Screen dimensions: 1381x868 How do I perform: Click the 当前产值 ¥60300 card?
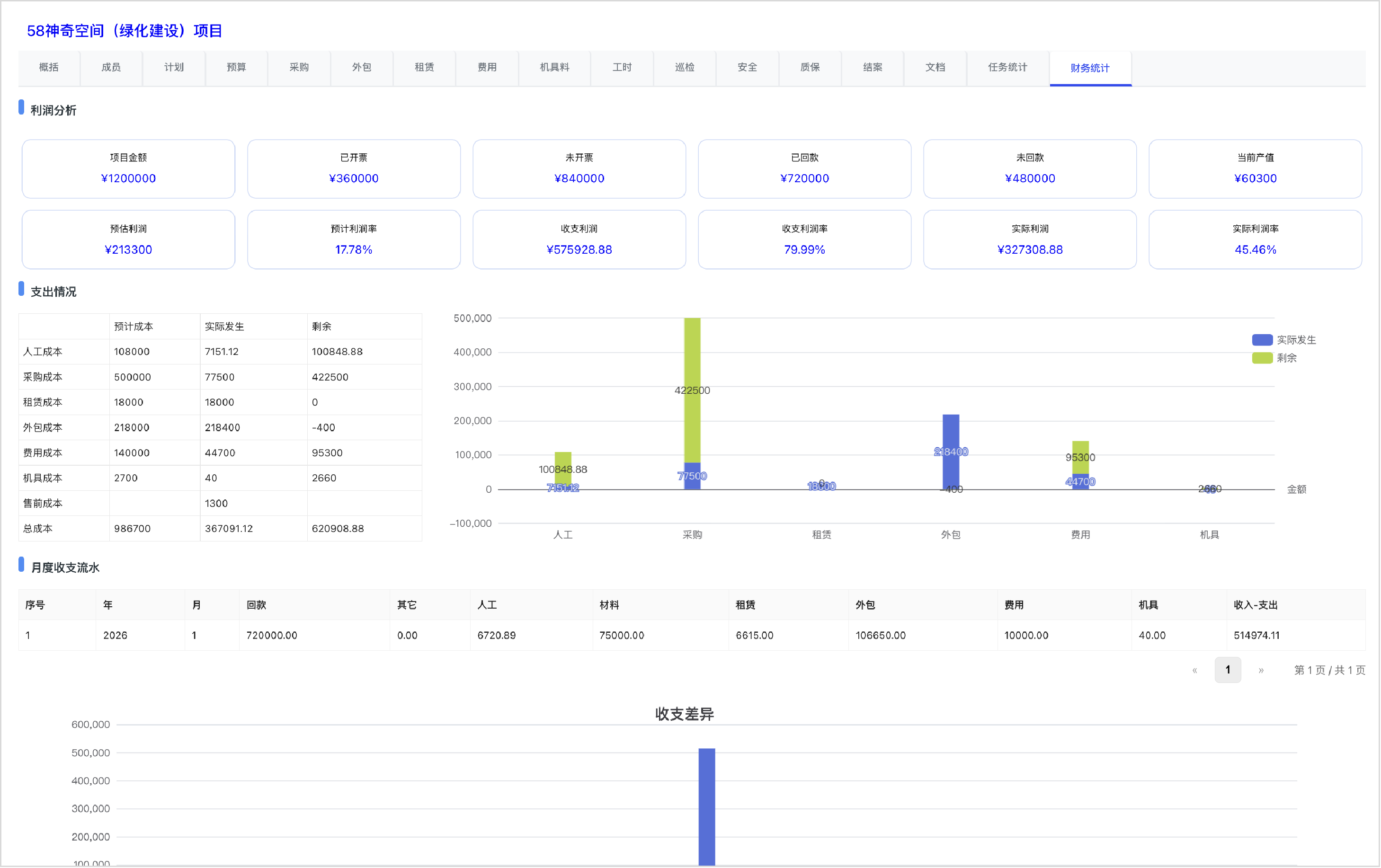point(1256,169)
